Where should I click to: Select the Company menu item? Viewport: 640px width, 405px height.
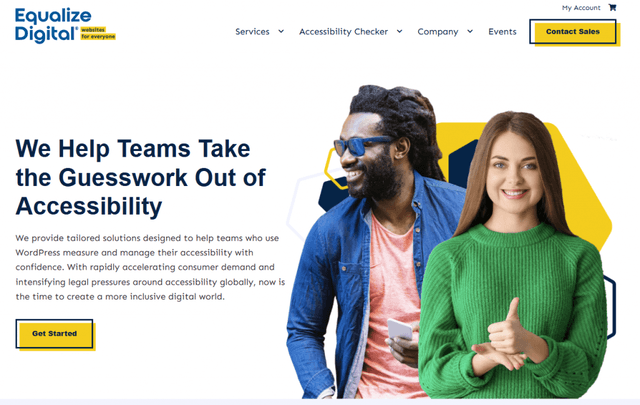tap(438, 32)
